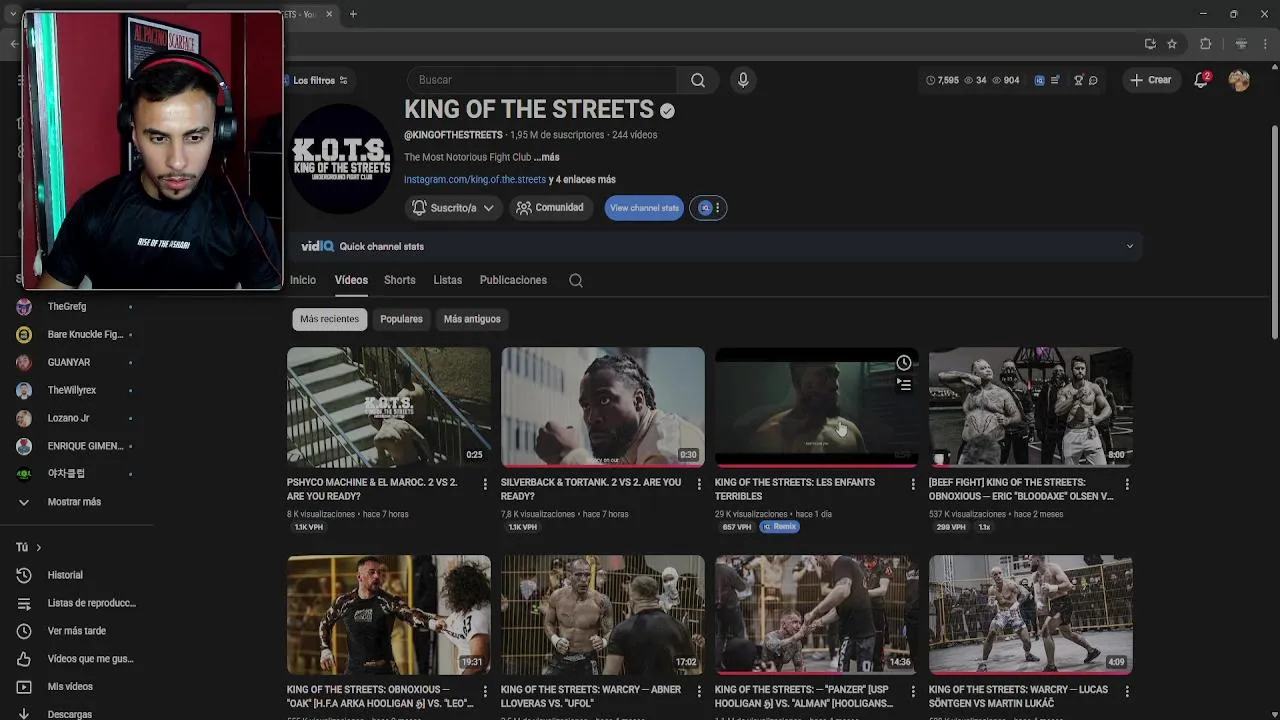This screenshot has height=720, width=1280.
Task: Click View channel stats button
Action: coord(644,208)
